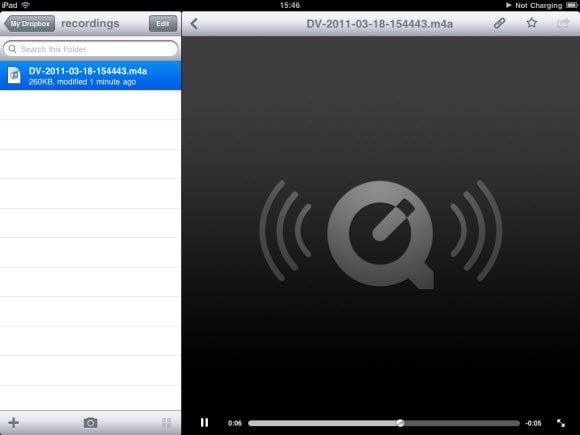
Task: Tap the fullscreen expand arrows icon
Action: (561, 423)
